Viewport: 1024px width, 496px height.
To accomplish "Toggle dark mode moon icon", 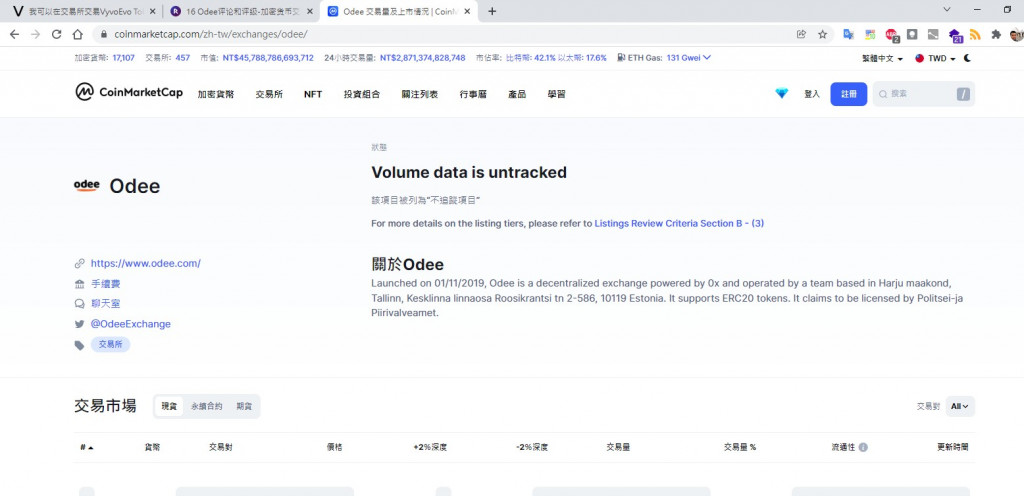I will [x=967, y=58].
